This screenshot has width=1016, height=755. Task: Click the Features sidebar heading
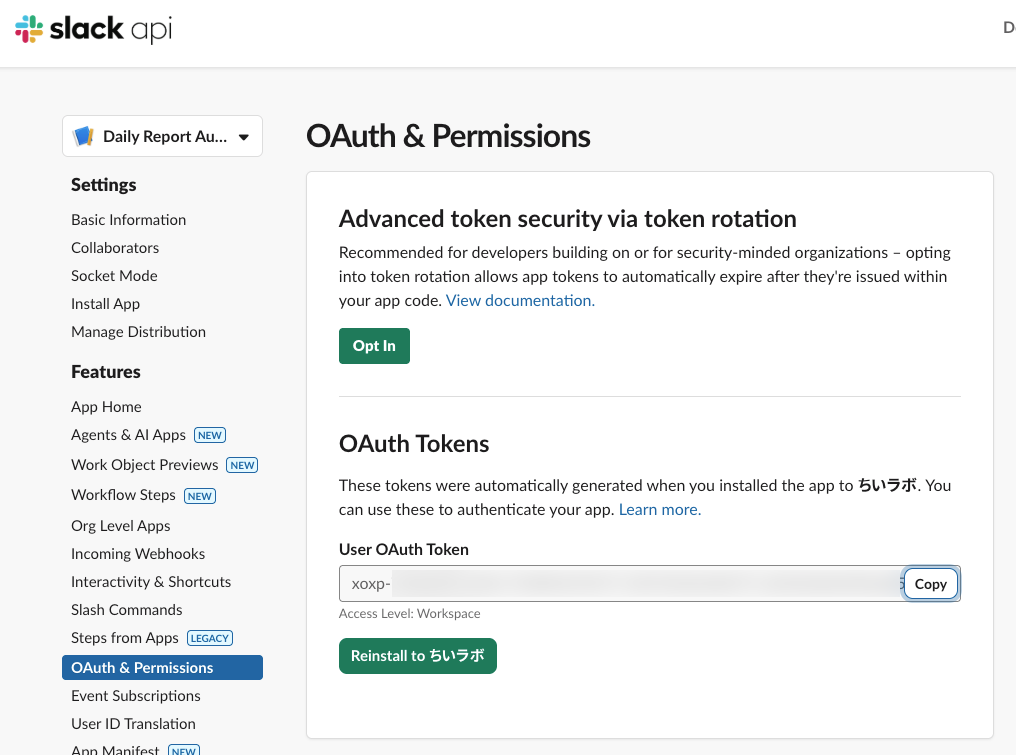[106, 372]
